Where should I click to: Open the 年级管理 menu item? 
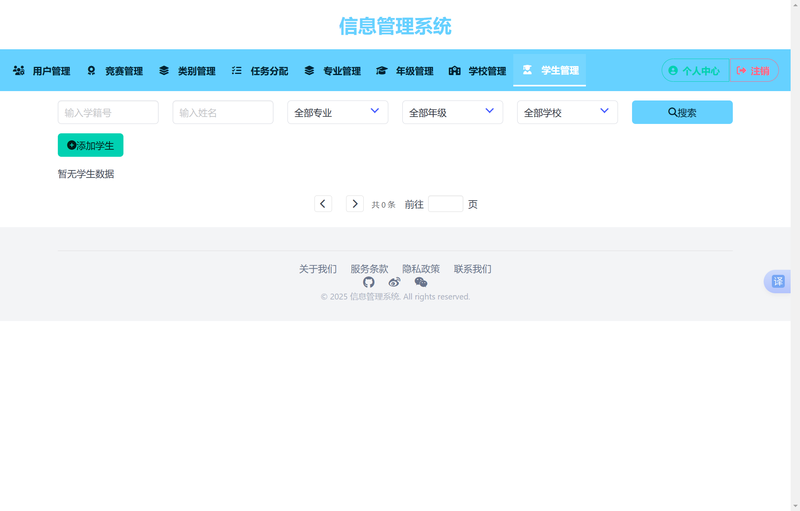pyautogui.click(x=405, y=70)
